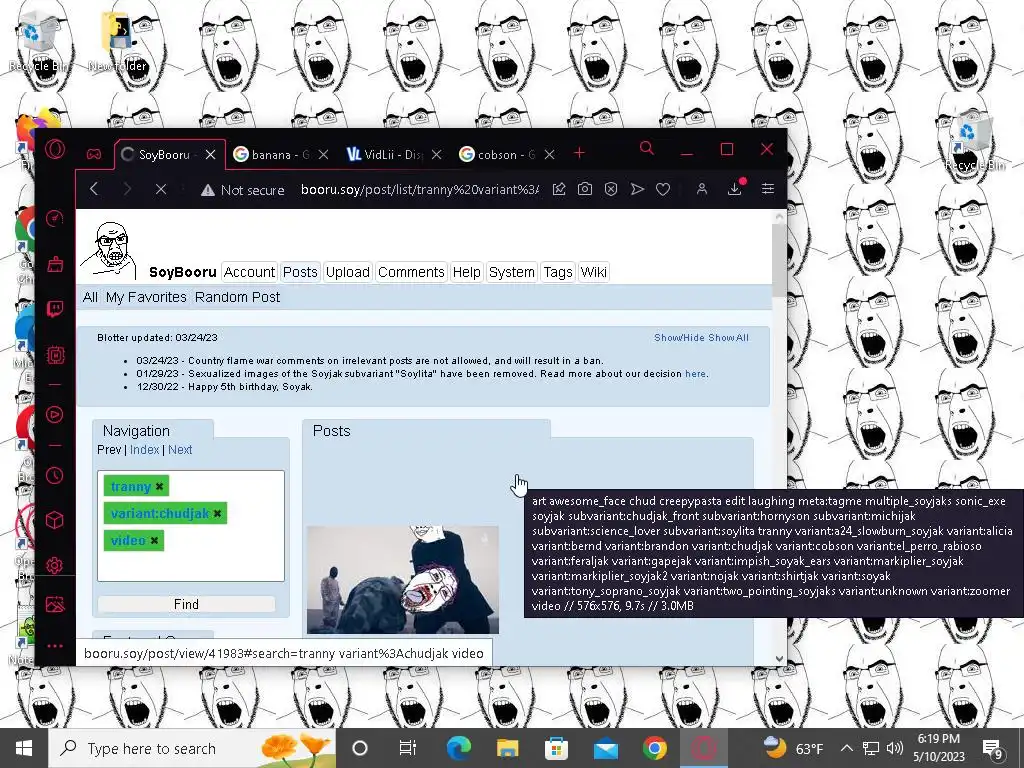Close the banana tab
The width and height of the screenshot is (1024, 768).
[x=323, y=155]
